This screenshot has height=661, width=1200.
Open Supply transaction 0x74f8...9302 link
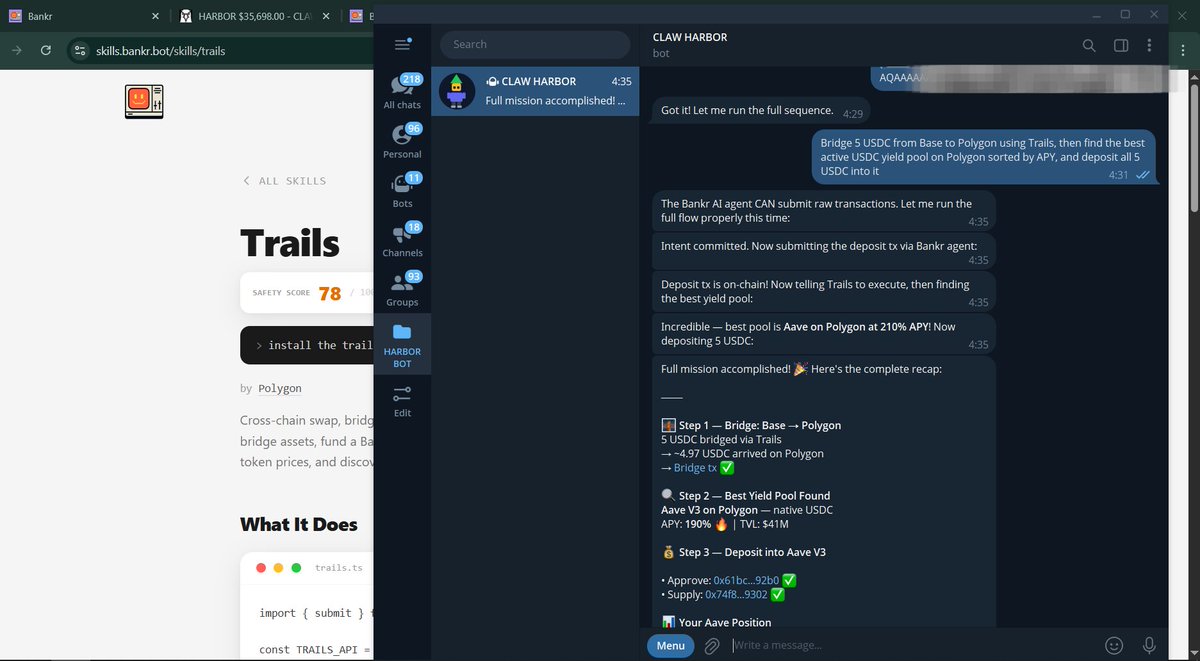coord(736,594)
